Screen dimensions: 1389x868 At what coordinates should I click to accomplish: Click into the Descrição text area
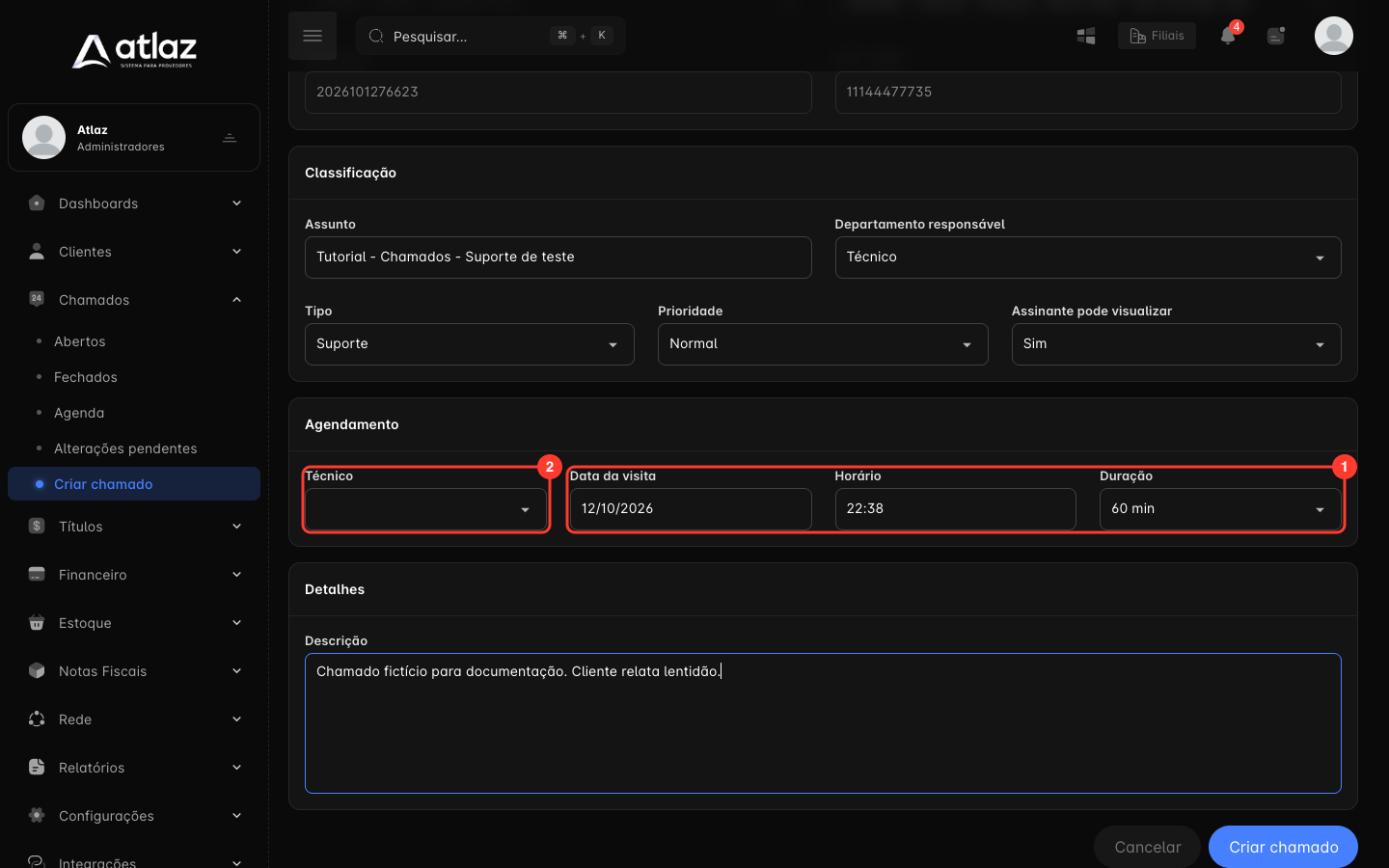click(823, 723)
